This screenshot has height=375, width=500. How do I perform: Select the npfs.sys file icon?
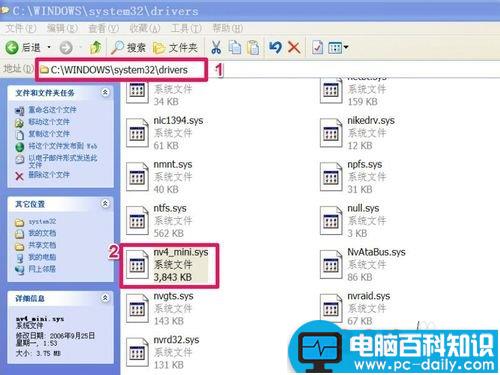click(x=331, y=177)
